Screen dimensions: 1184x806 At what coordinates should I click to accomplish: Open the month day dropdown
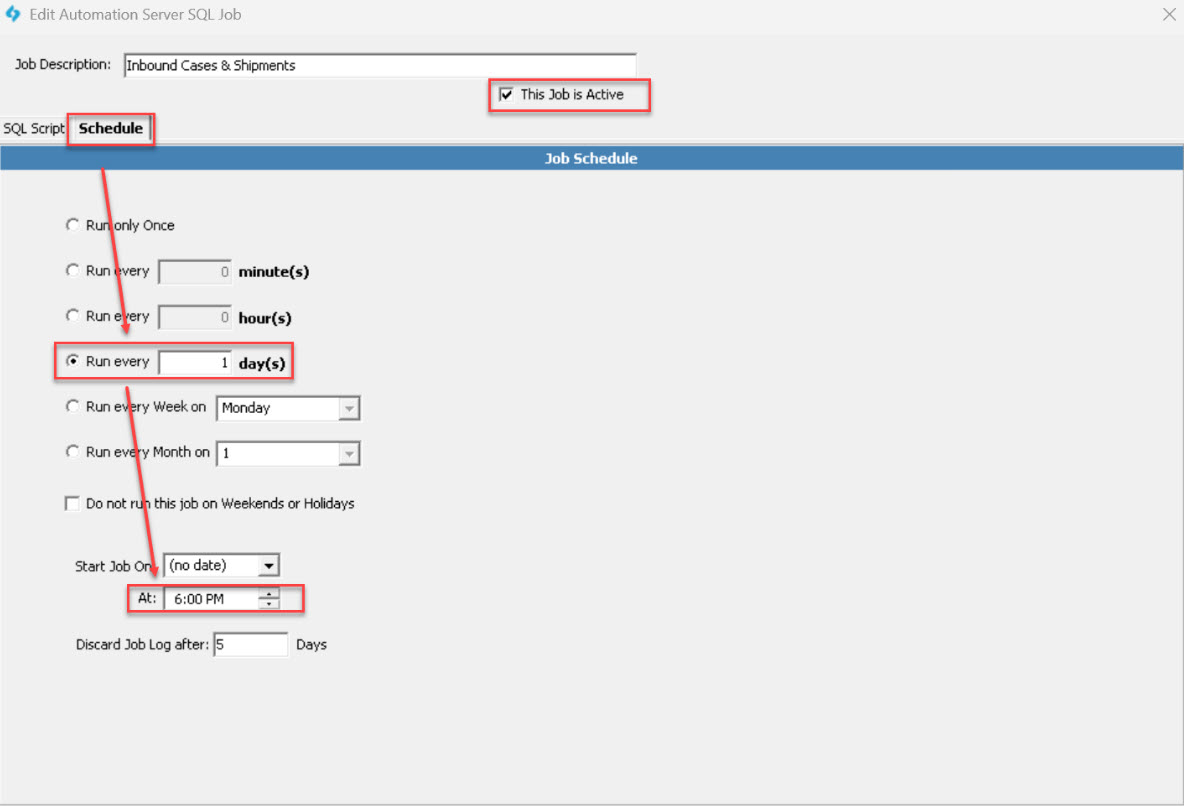349,454
